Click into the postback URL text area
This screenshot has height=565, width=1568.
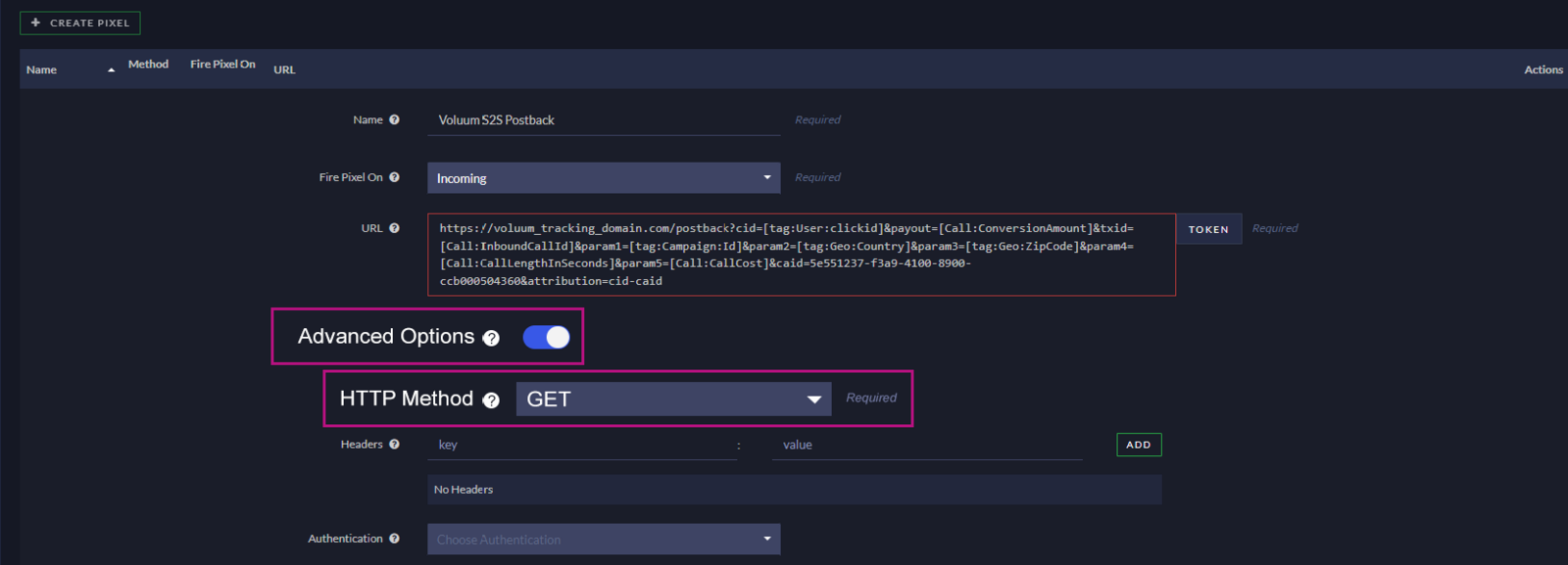(x=802, y=255)
